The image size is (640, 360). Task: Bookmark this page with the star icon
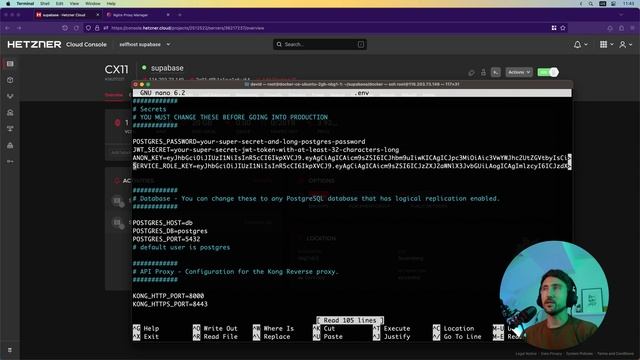(x=563, y=28)
